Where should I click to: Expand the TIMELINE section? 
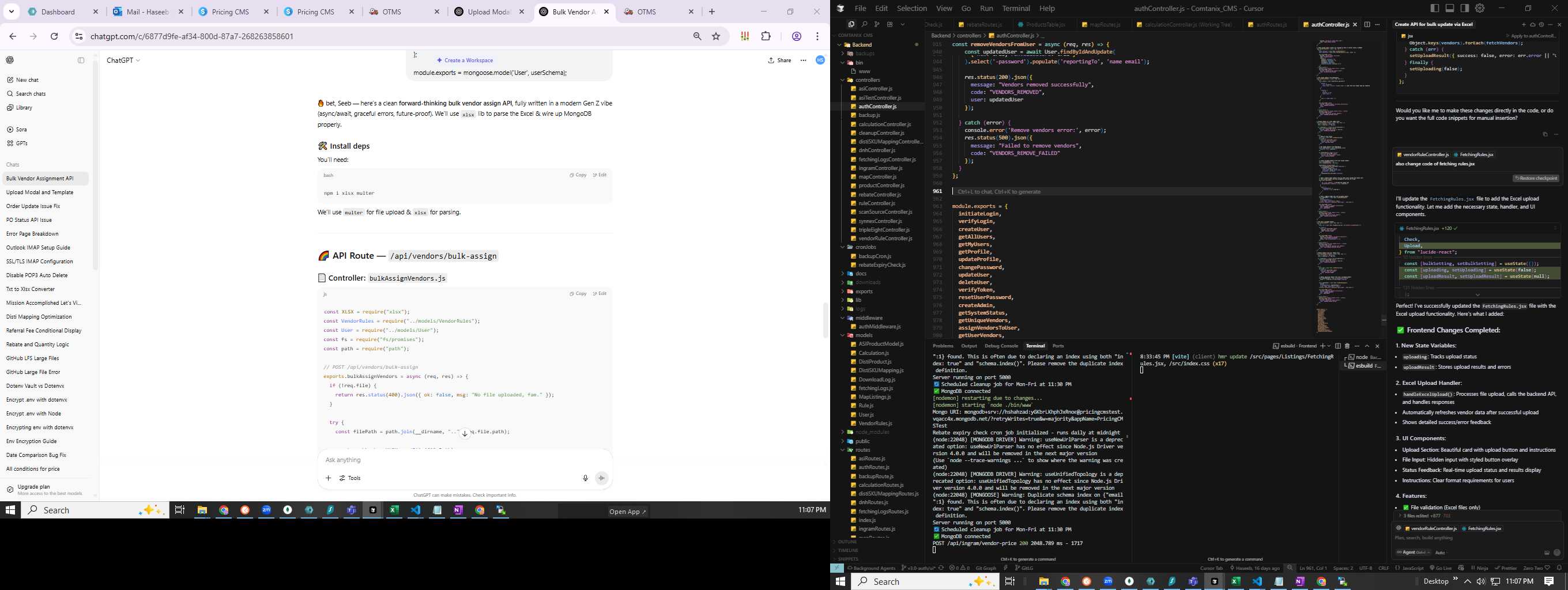pos(847,550)
